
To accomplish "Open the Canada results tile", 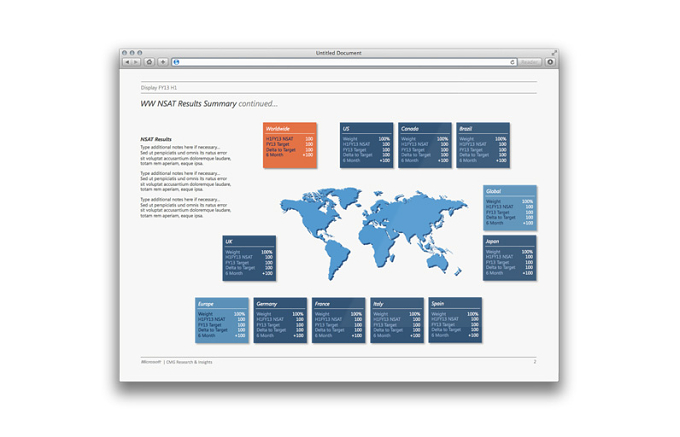I will coord(425,145).
